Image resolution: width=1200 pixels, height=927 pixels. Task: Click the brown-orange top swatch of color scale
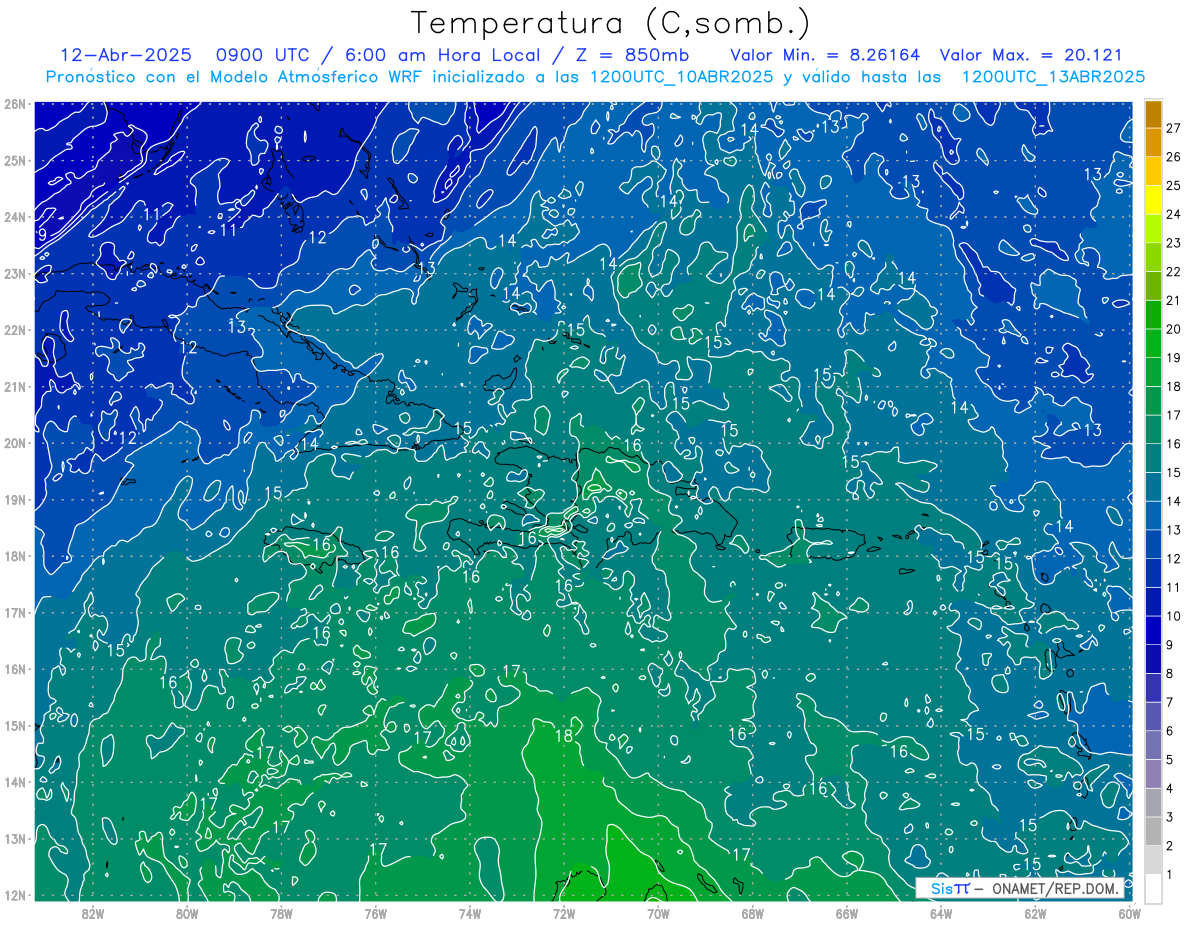coord(1153,115)
